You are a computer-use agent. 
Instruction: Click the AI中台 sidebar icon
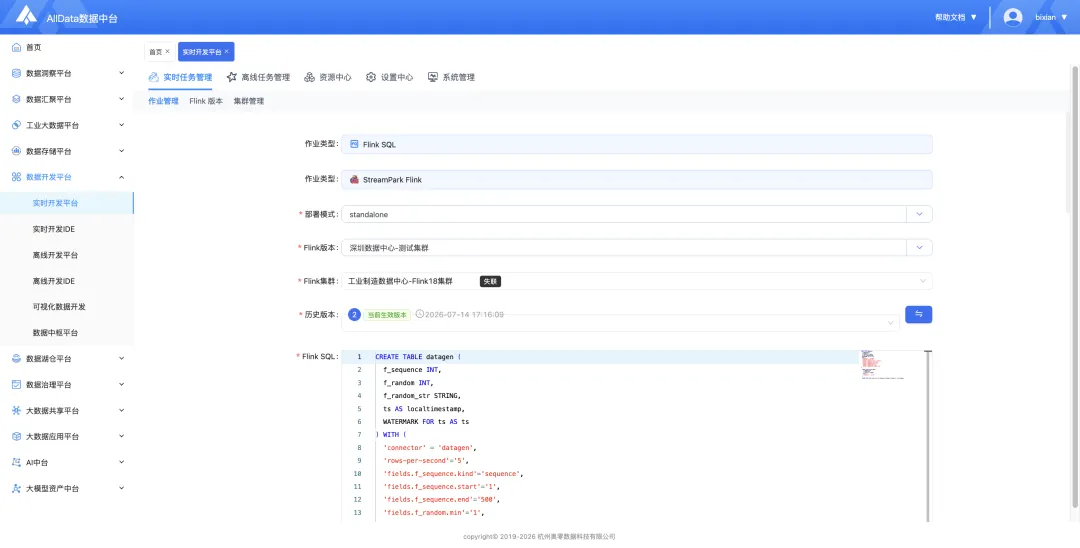(17, 463)
